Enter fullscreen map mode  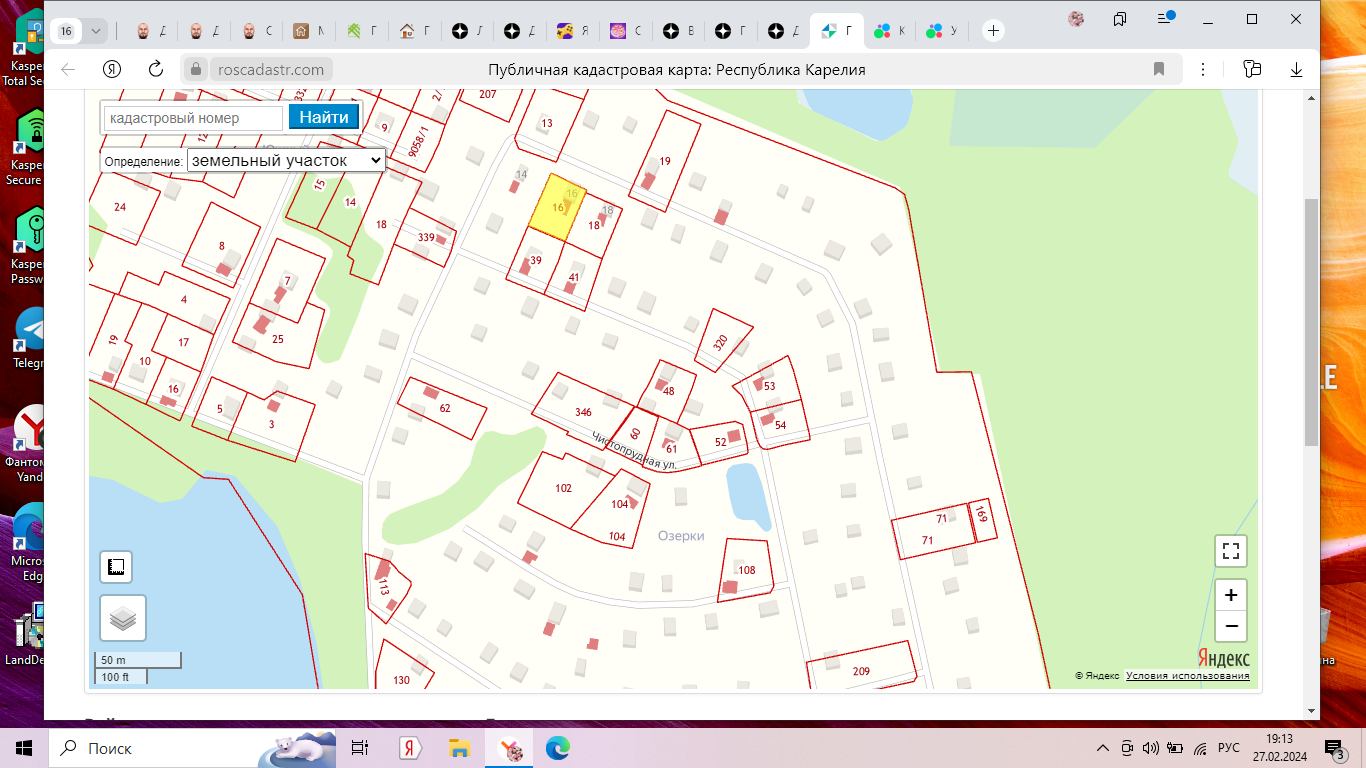point(1231,551)
